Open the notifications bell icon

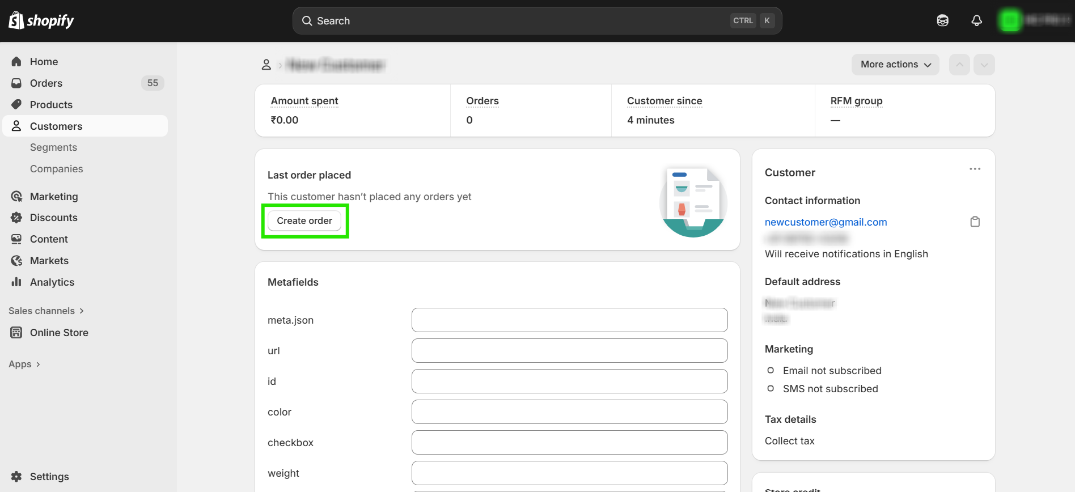pyautogui.click(x=977, y=21)
